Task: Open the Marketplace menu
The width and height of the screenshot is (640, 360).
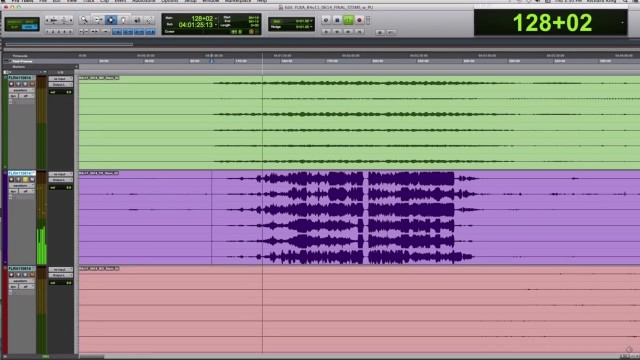Action: click(238, 1)
